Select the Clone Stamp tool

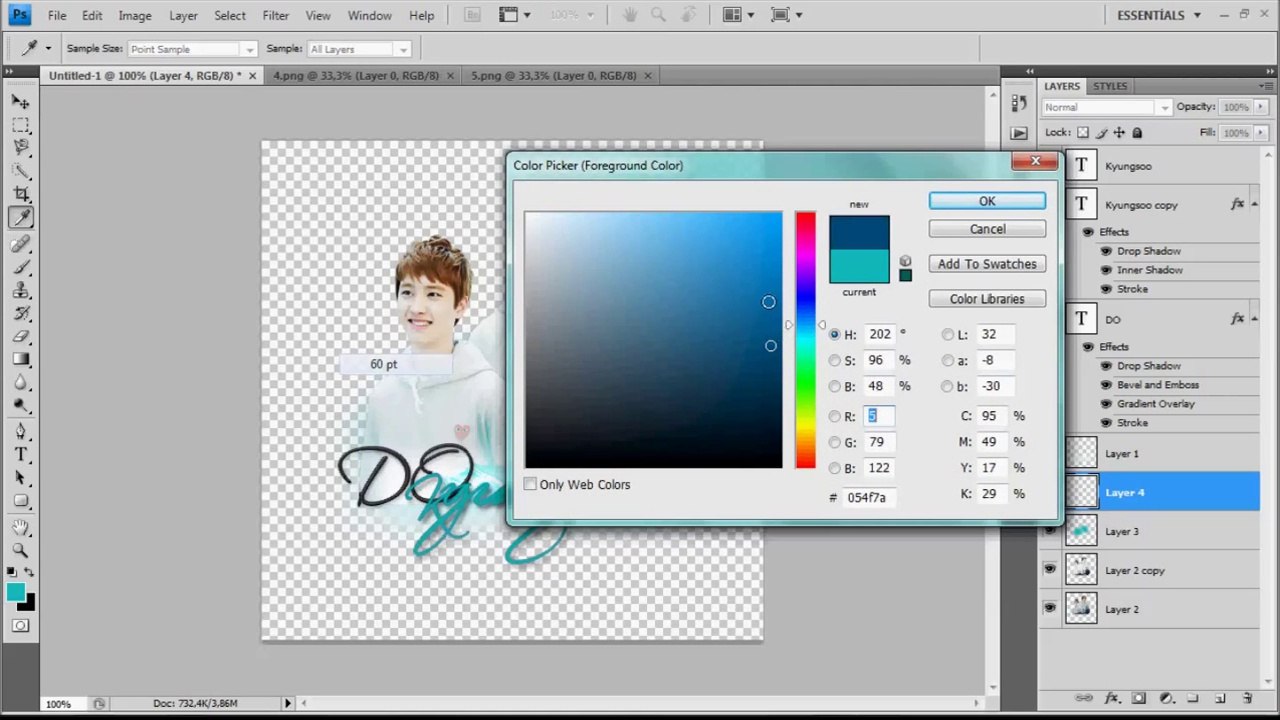tap(21, 290)
